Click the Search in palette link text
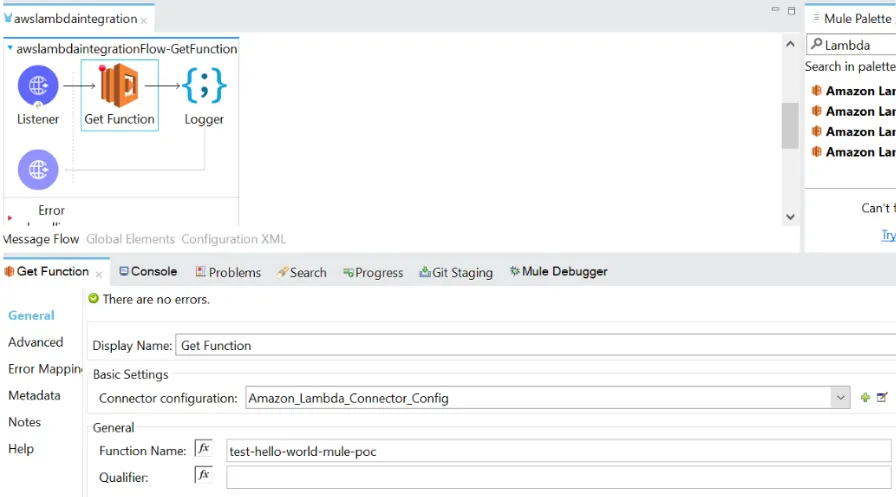 pyautogui.click(x=850, y=66)
